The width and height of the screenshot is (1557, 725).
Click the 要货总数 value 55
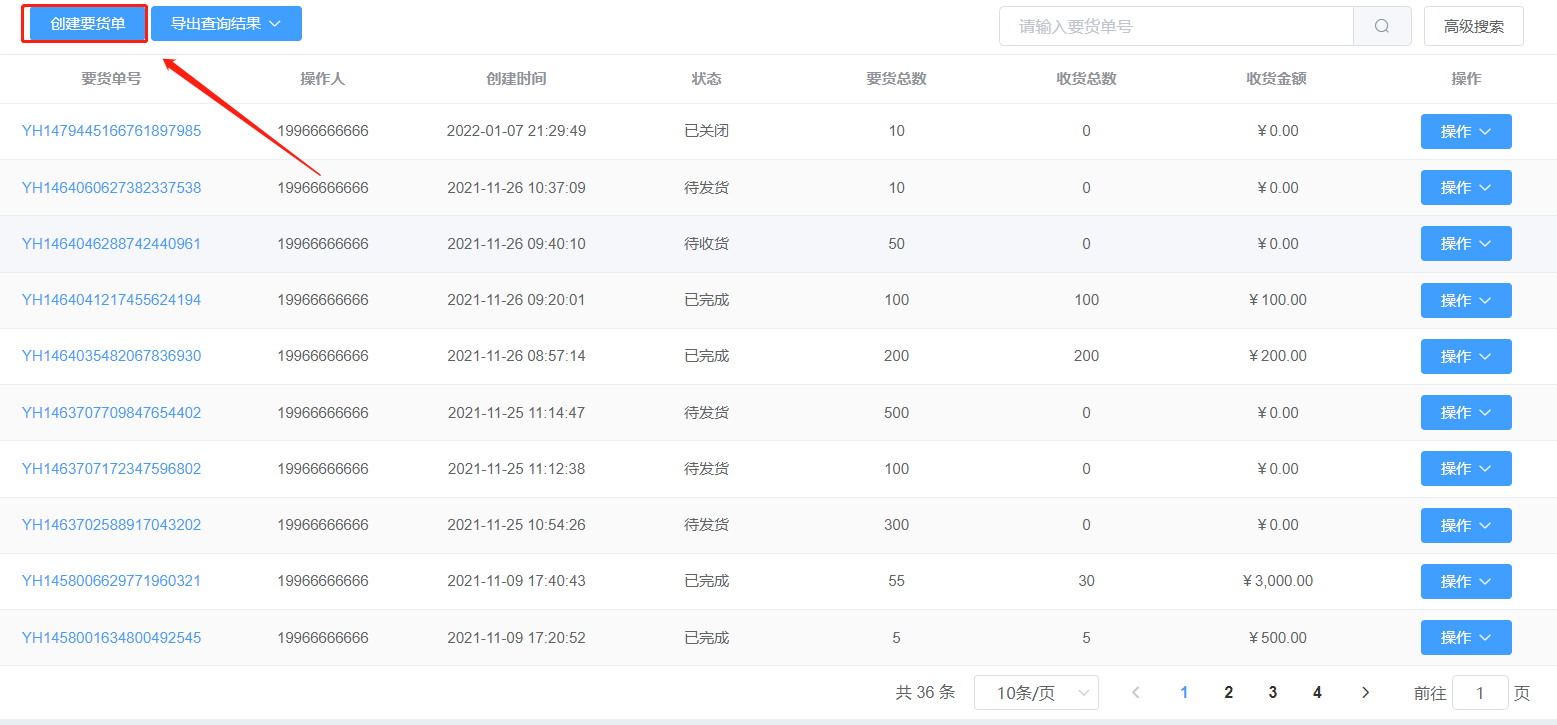click(896, 581)
